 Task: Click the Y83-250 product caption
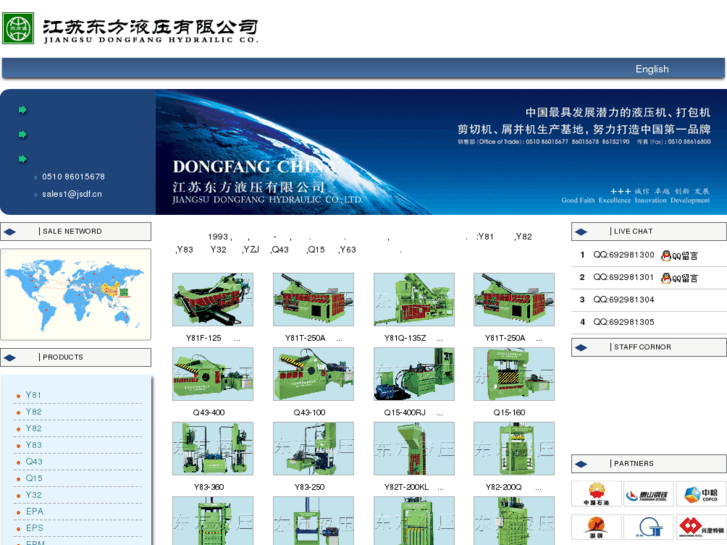click(x=309, y=487)
